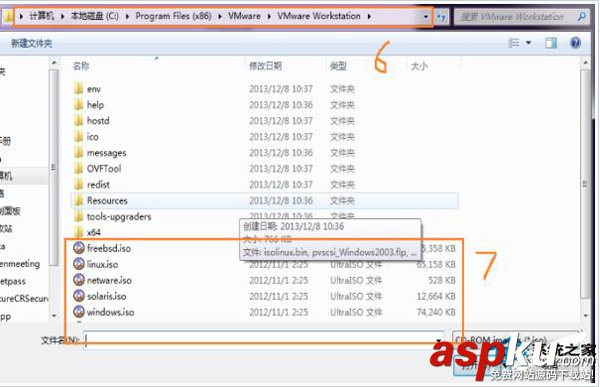Image resolution: width=600 pixels, height=387 pixels.
Task: Click the file list vertical scrollbar
Action: tap(585, 184)
